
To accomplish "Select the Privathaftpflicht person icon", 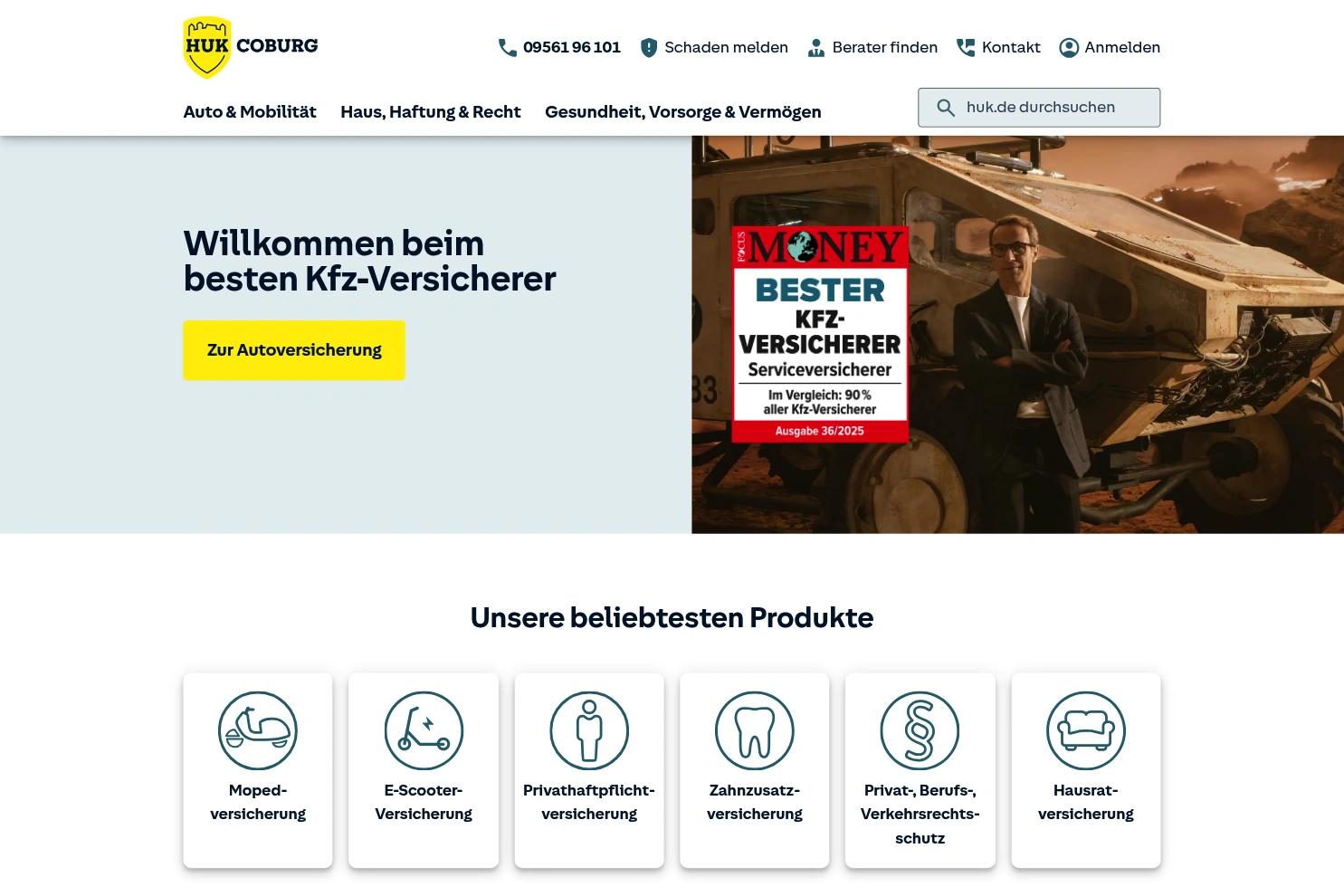I will pos(589,730).
